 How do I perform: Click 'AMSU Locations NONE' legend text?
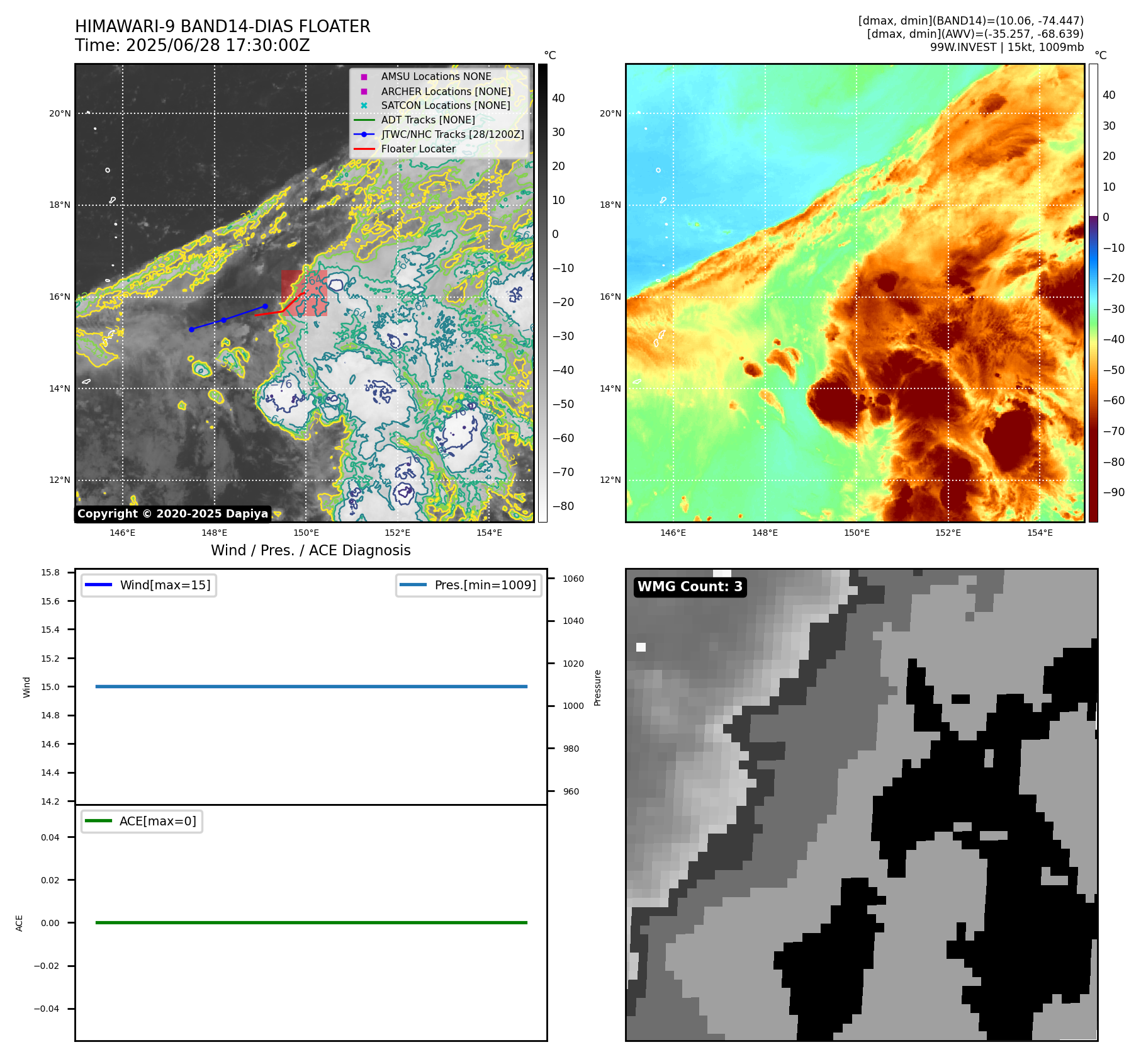point(436,77)
